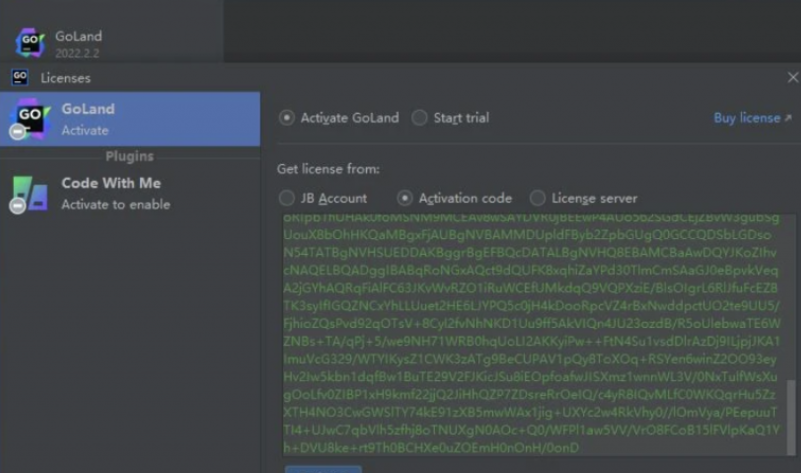Open the Buy license link
This screenshot has width=801, height=473.
(747, 118)
